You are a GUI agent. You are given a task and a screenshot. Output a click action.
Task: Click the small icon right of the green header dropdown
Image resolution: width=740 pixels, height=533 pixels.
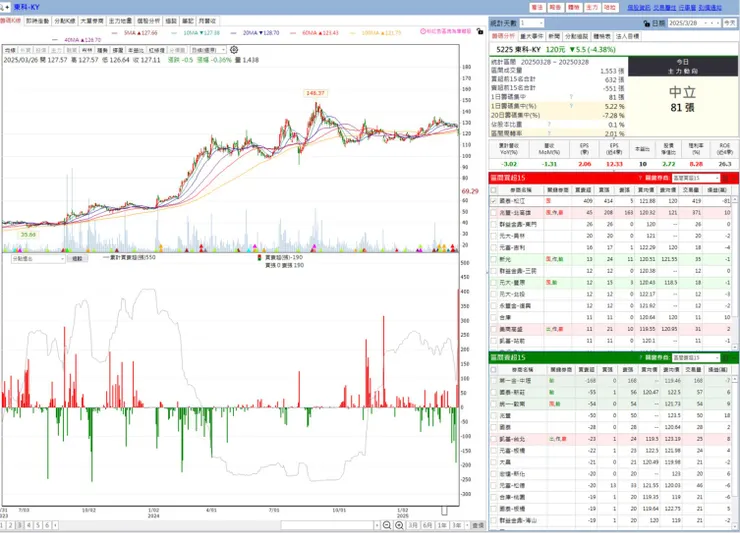pyautogui.click(x=725, y=357)
